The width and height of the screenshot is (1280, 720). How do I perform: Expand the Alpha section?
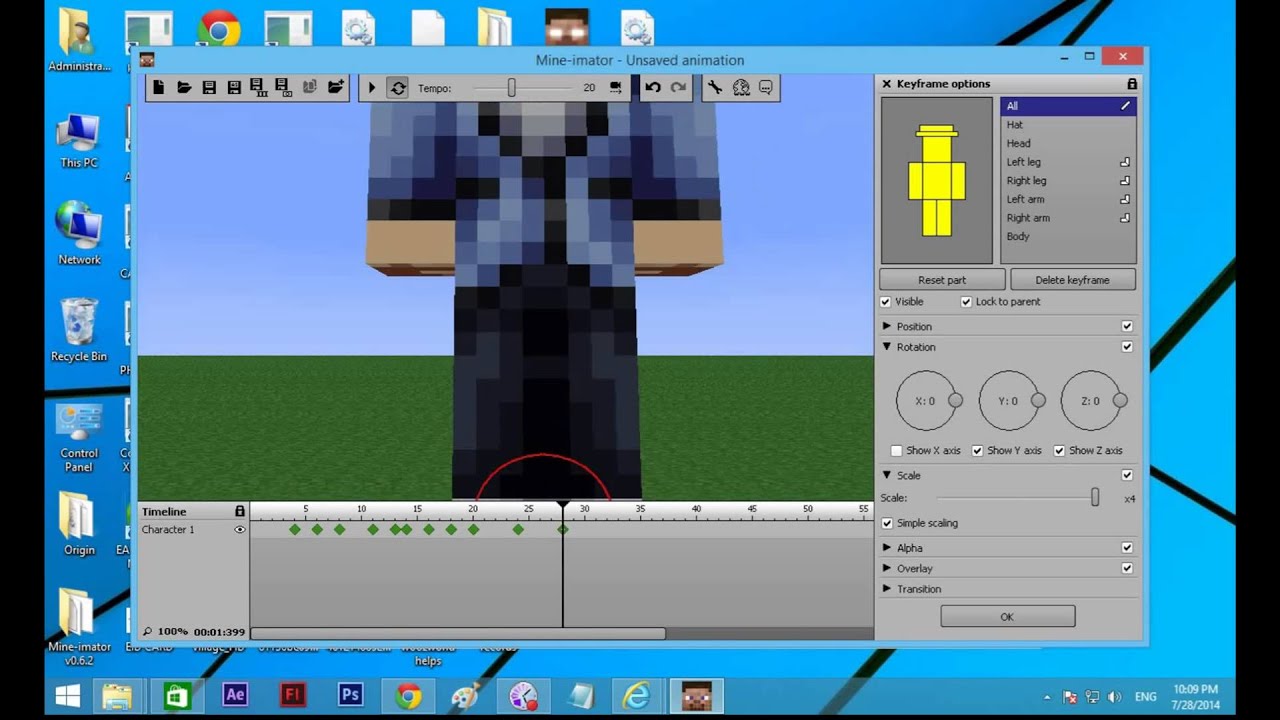(886, 548)
